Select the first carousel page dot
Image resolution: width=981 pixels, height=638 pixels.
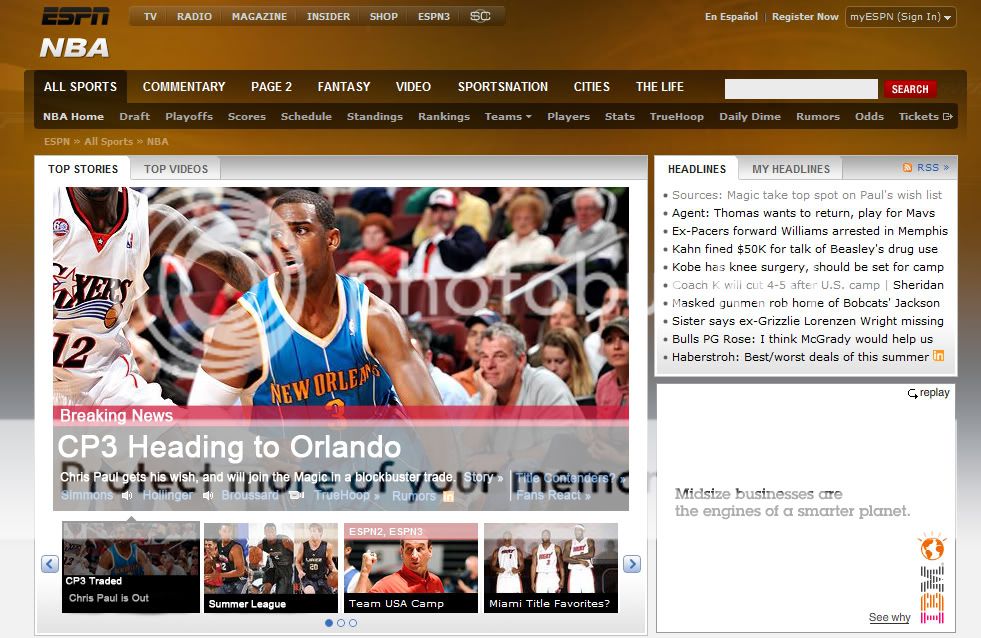pos(329,623)
